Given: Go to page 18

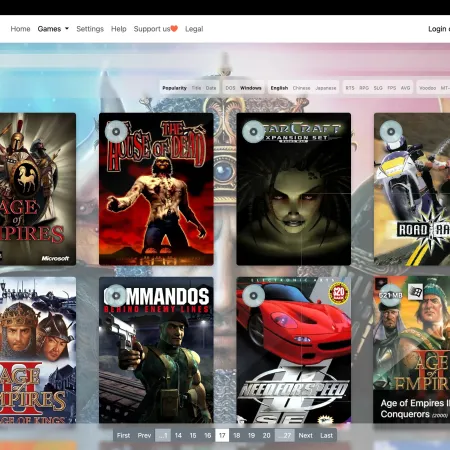Looking at the screenshot, I should (x=237, y=435).
